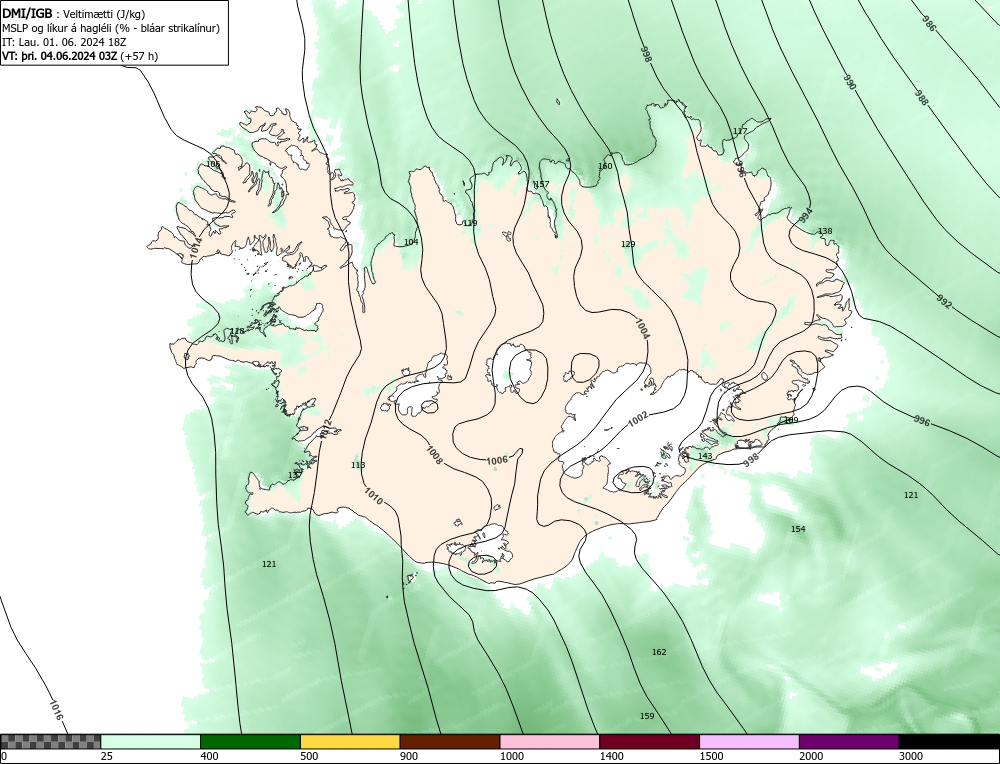Click the 'DMI/IGB : Veltimætti (J/kg)' title
Image resolution: width=1000 pixels, height=764 pixels.
click(x=74, y=14)
